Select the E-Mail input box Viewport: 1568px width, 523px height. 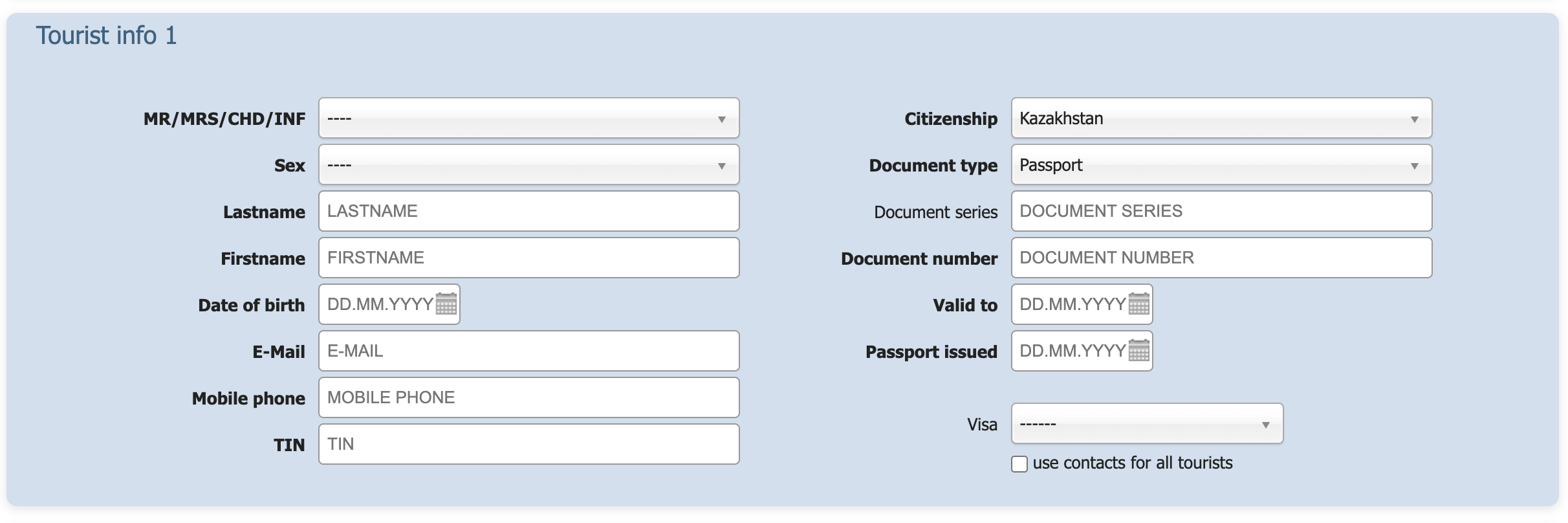click(x=528, y=351)
